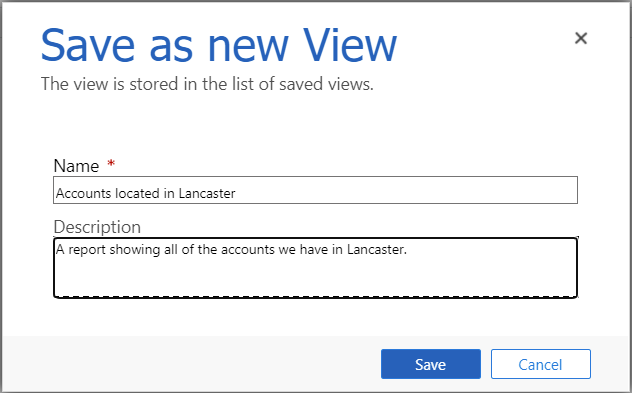Screen dimensions: 632x393
Task: Click the subtitle about stored saved views
Action: pos(207,84)
